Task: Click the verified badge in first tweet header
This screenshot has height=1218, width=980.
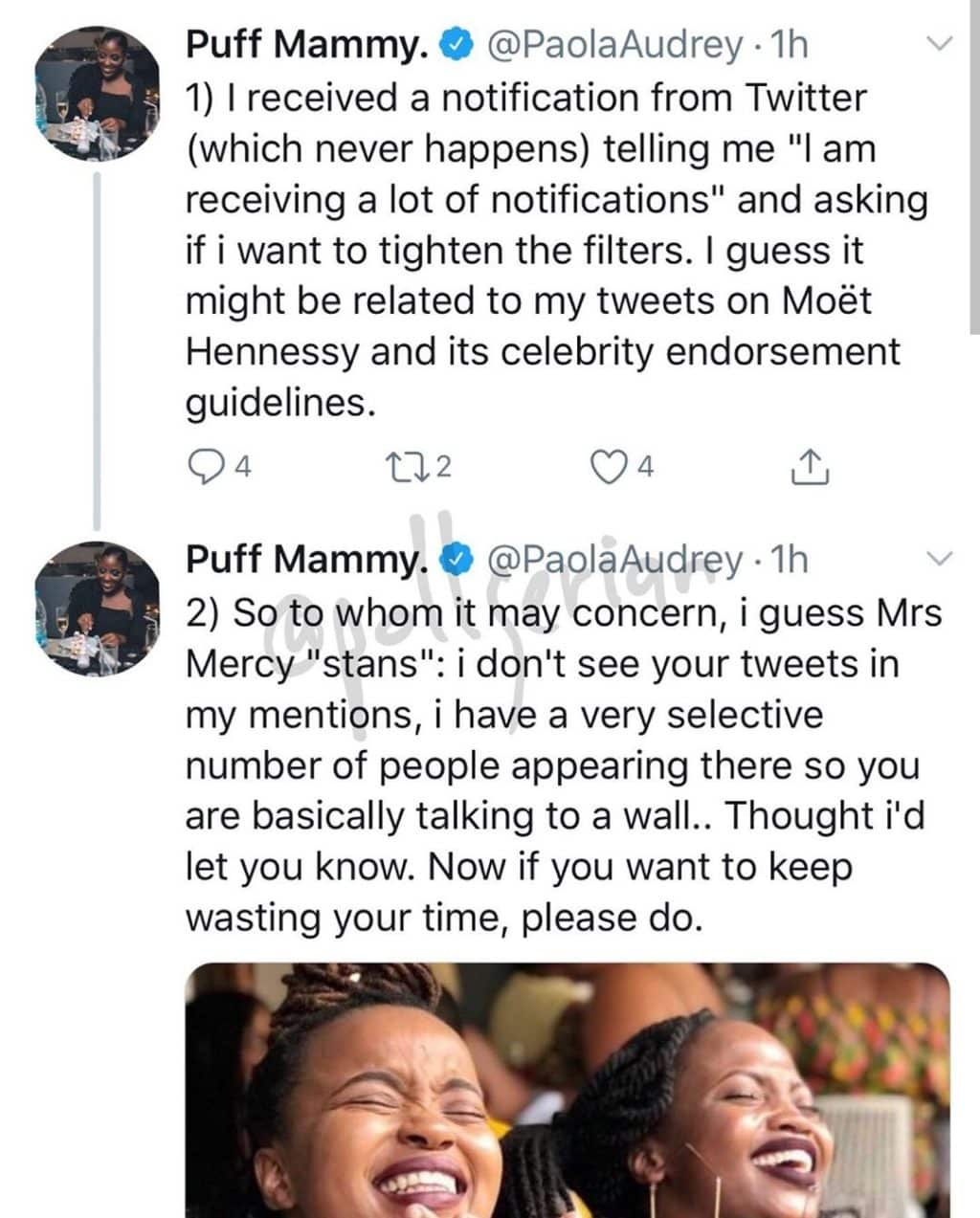Action: (456, 44)
